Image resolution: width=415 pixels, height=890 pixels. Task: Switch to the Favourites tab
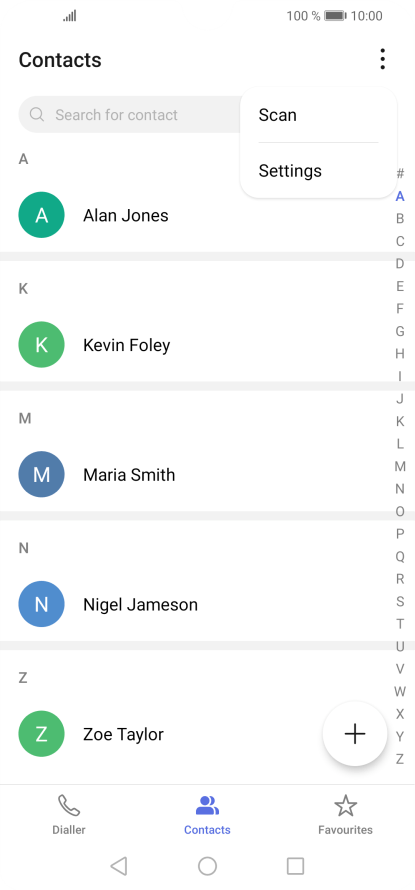tap(345, 815)
